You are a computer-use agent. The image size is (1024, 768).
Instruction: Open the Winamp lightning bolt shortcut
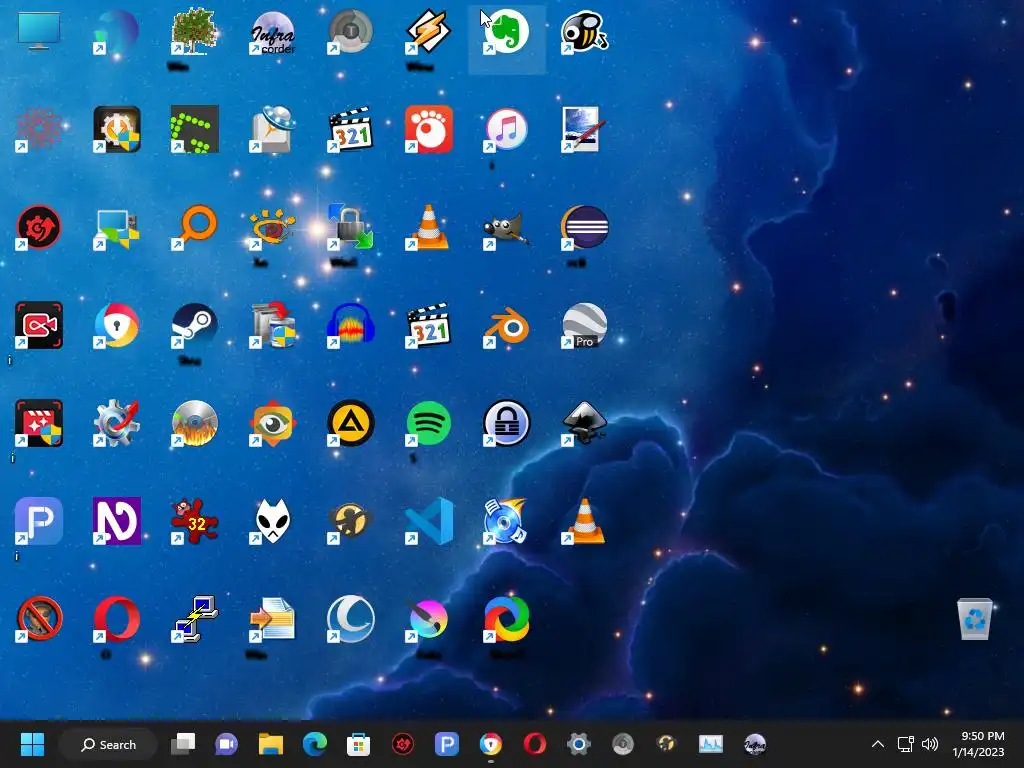point(428,31)
